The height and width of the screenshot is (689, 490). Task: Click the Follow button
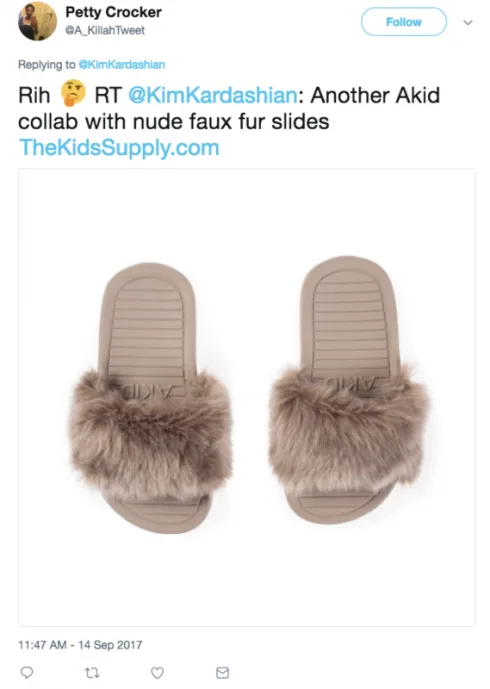403,22
